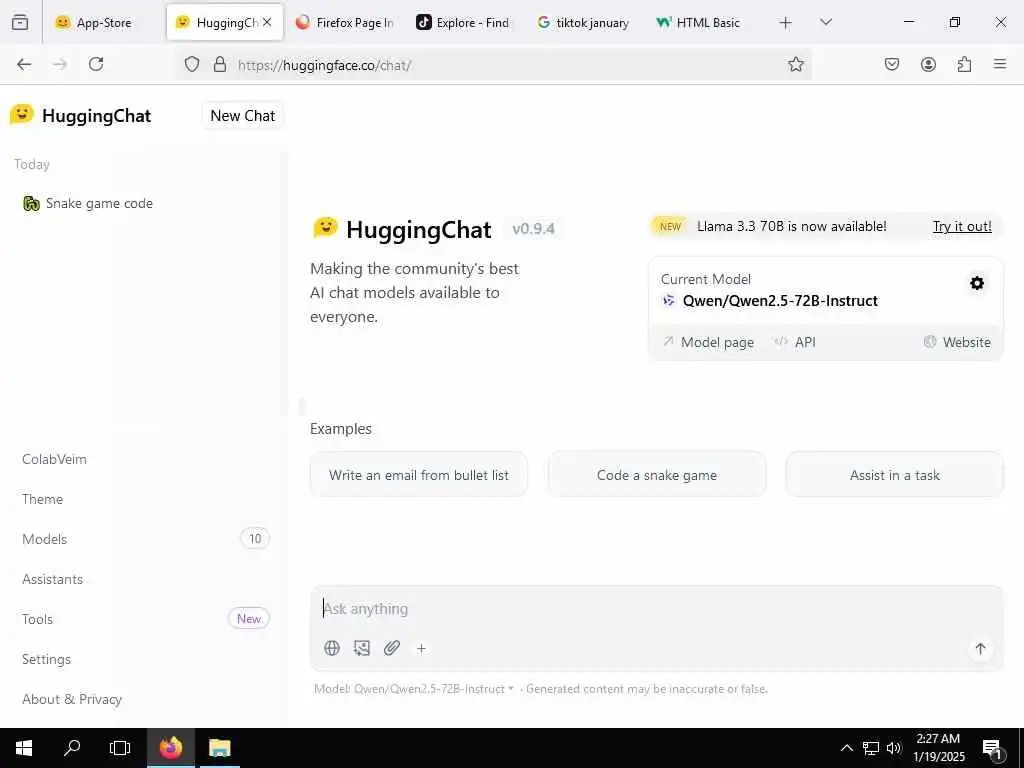Close the HuggingChat tab
Screen dimensions: 1024x768
267,22
